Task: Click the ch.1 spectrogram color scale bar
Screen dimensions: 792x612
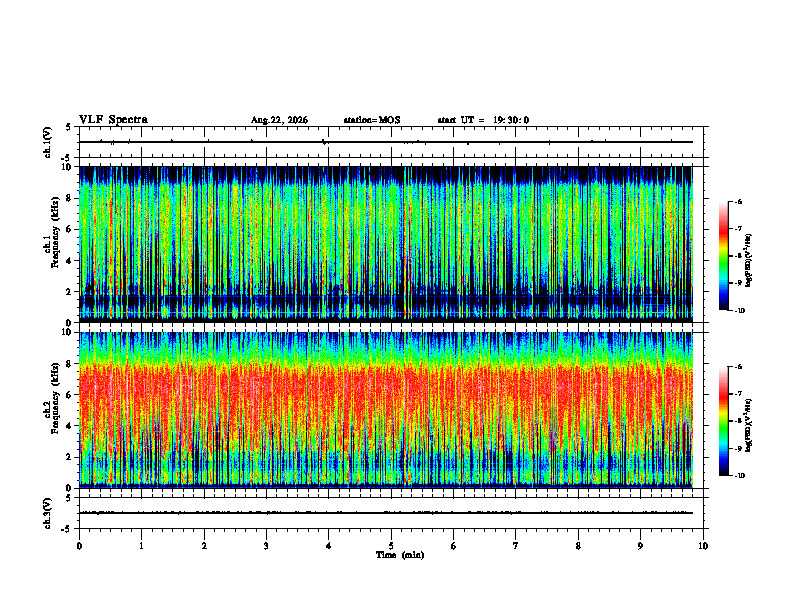Action: pyautogui.click(x=723, y=256)
